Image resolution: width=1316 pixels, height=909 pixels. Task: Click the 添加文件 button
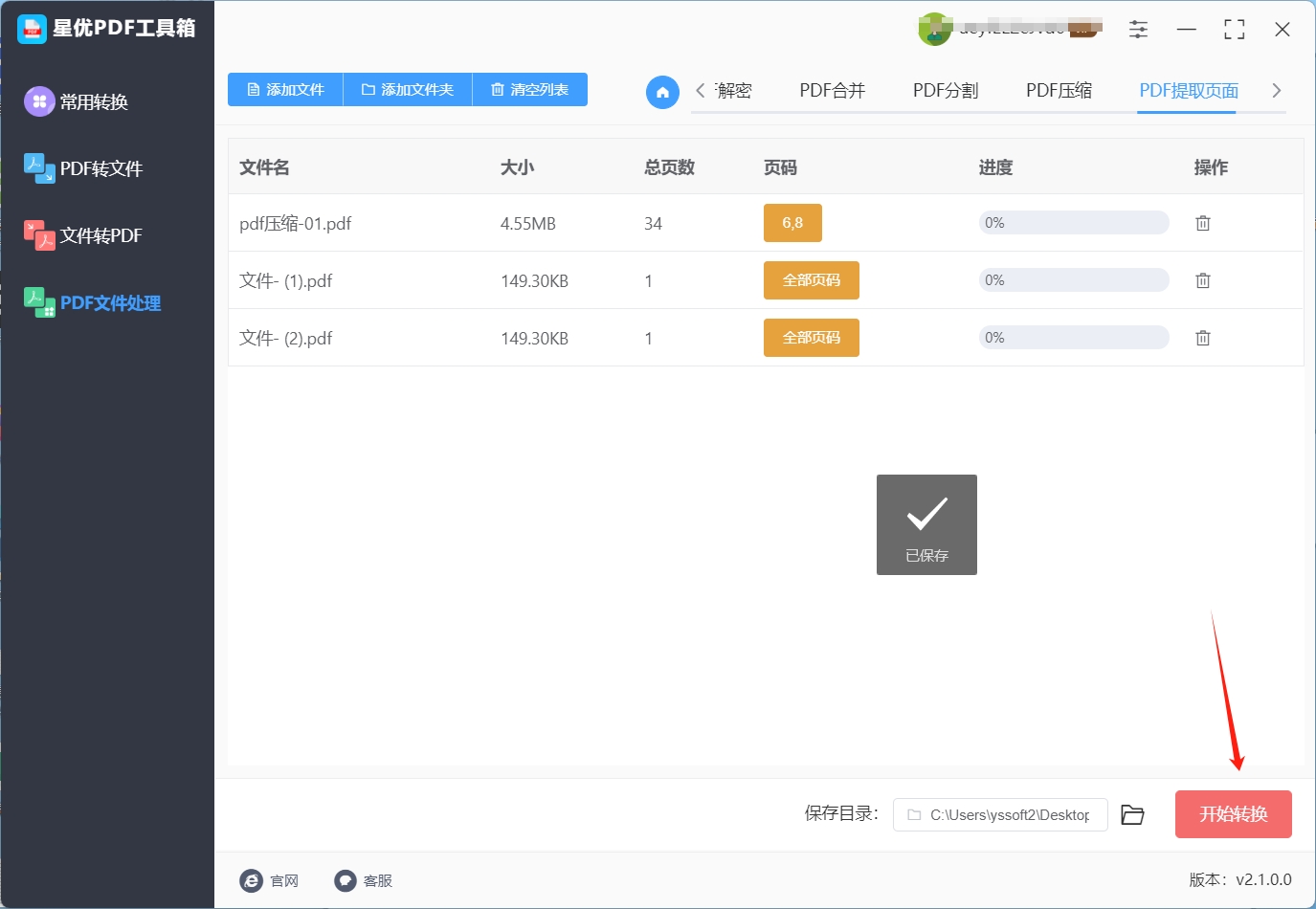(x=285, y=89)
